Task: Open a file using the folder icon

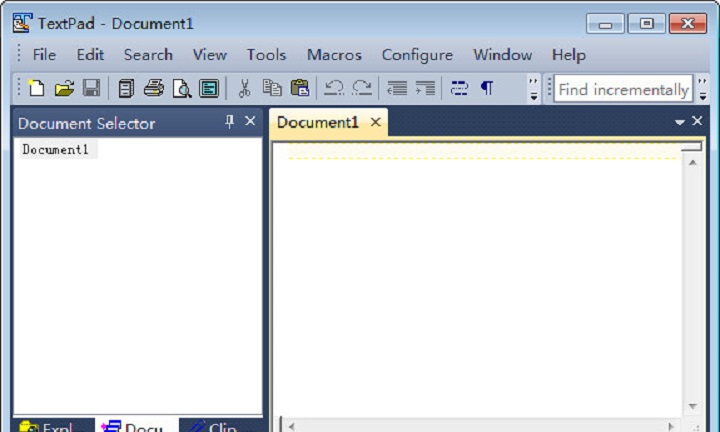Action: click(64, 88)
